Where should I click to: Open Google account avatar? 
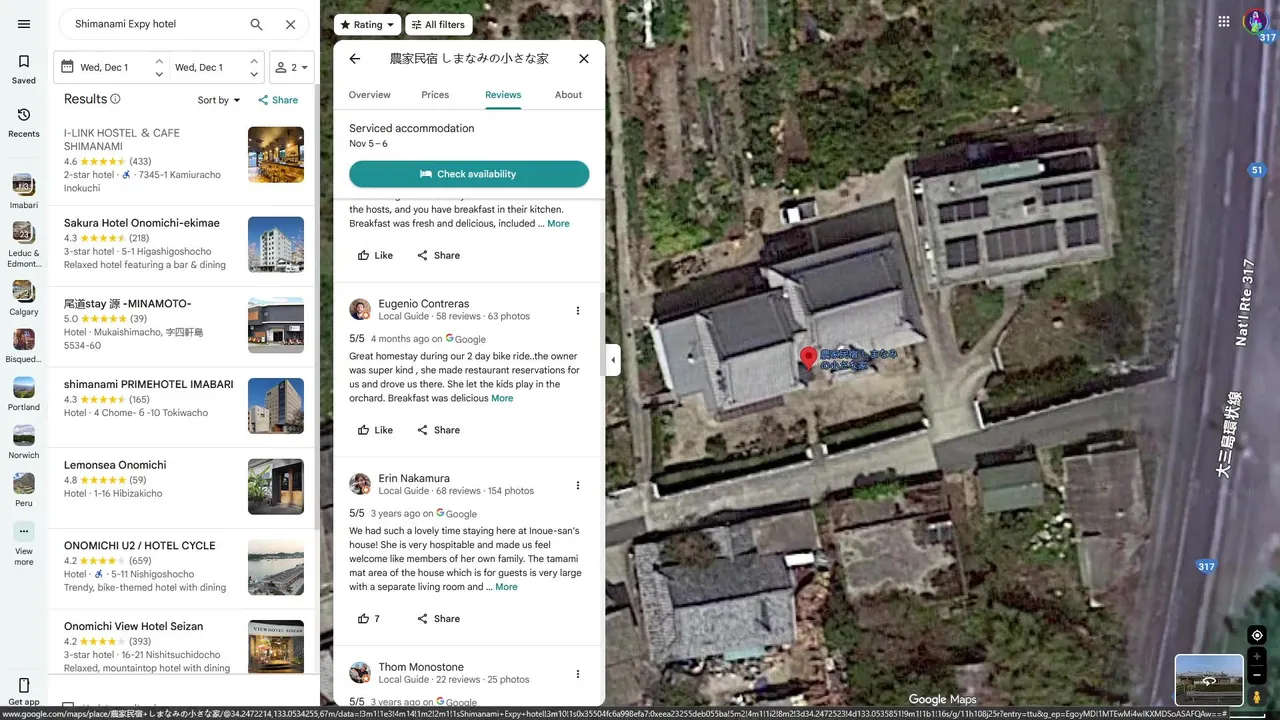[x=1256, y=21]
